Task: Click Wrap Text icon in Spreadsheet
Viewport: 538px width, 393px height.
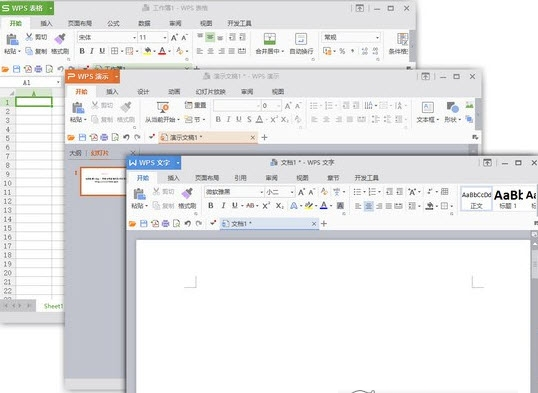Action: tap(301, 39)
